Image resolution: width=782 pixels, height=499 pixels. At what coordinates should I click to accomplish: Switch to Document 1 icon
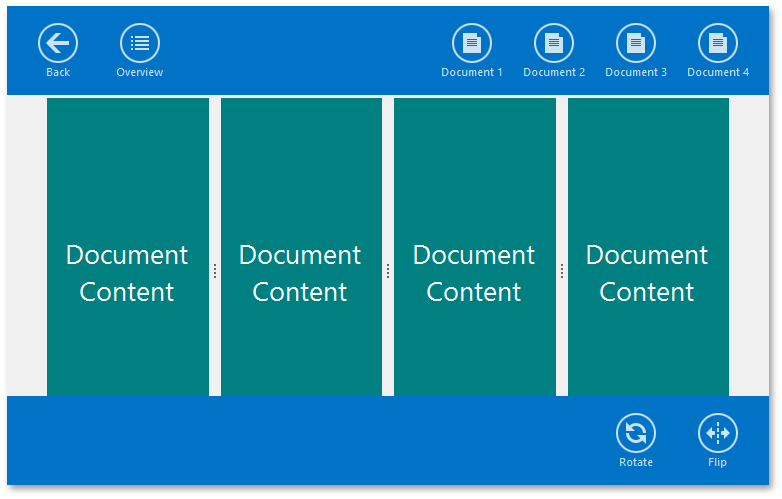[472, 43]
